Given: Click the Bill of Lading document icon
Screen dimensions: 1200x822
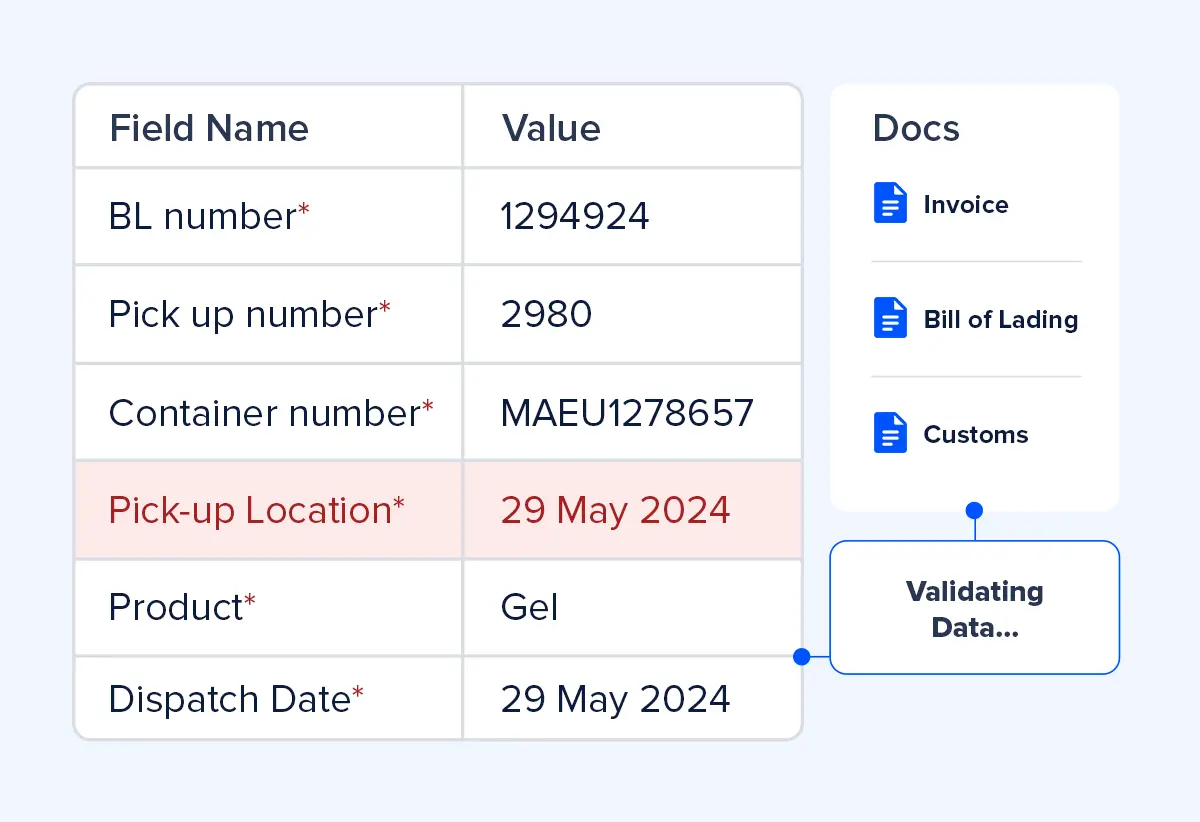Looking at the screenshot, I should tap(890, 317).
